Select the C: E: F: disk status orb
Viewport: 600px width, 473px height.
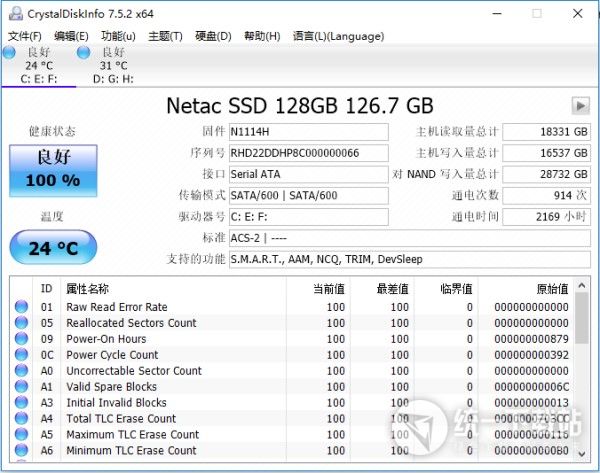10,52
